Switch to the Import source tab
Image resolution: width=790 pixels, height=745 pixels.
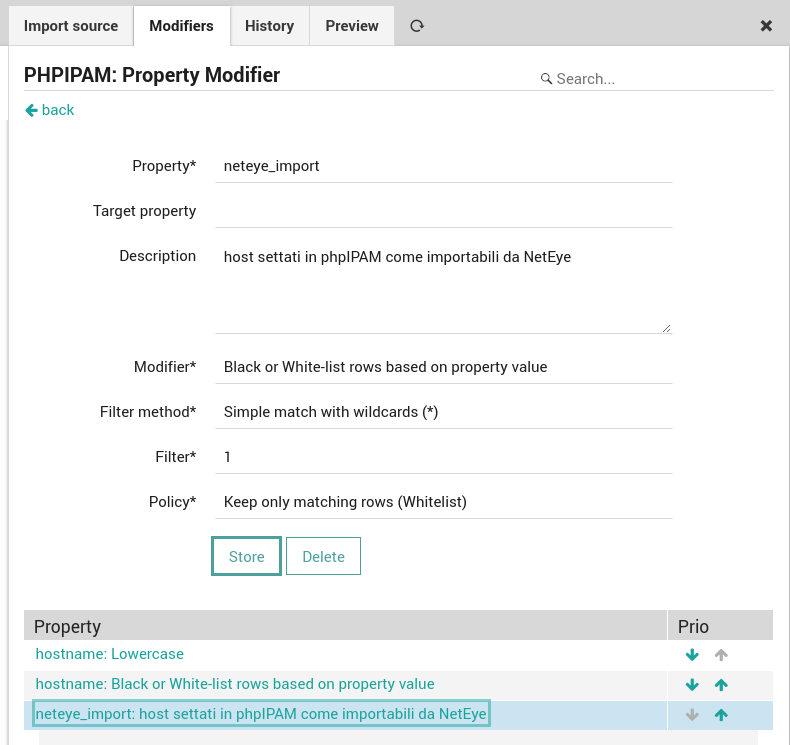71,26
